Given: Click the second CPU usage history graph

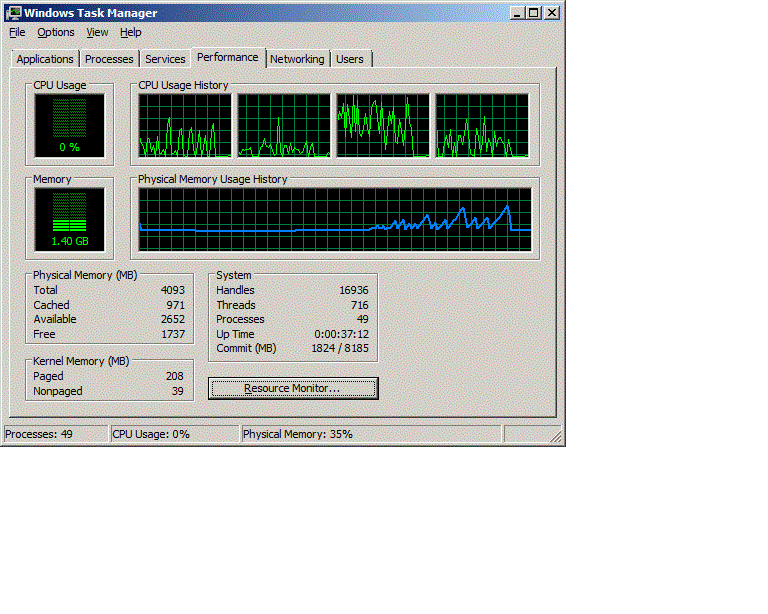Looking at the screenshot, I should click(284, 126).
